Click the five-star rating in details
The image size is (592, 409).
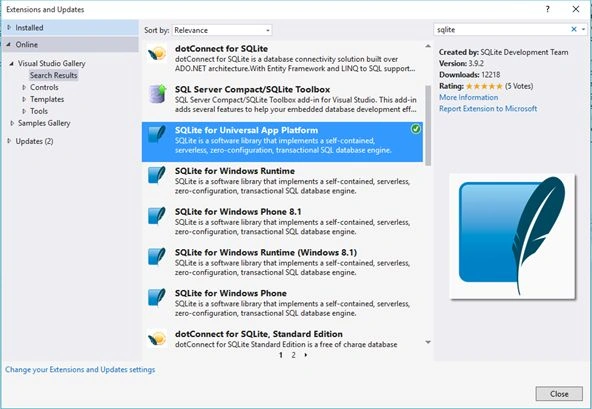coord(484,86)
